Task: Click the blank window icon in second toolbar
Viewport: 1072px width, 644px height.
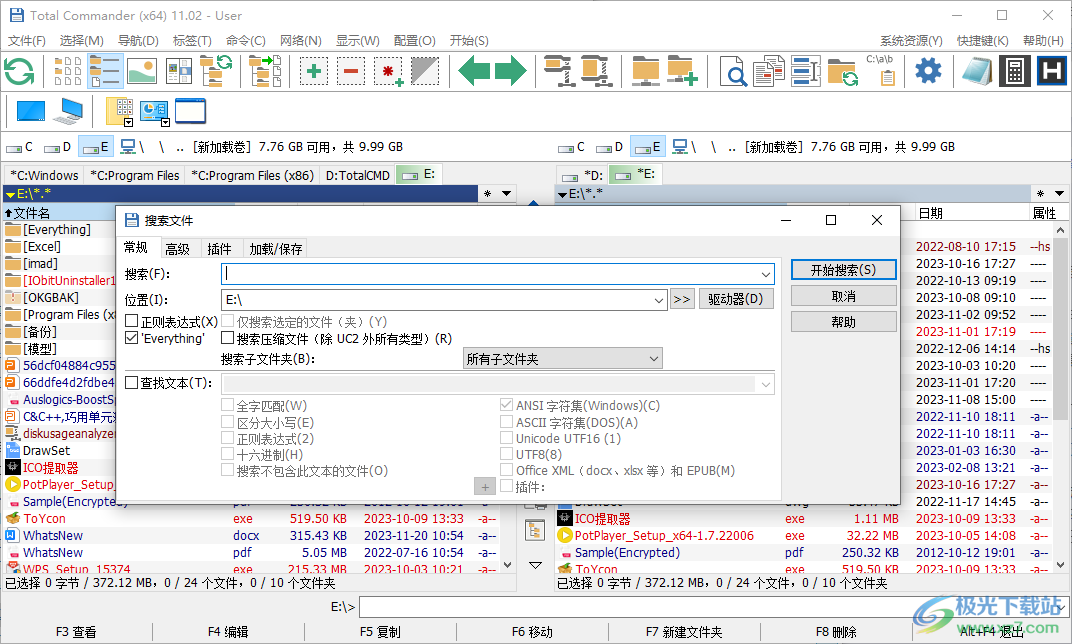Action: click(190, 111)
